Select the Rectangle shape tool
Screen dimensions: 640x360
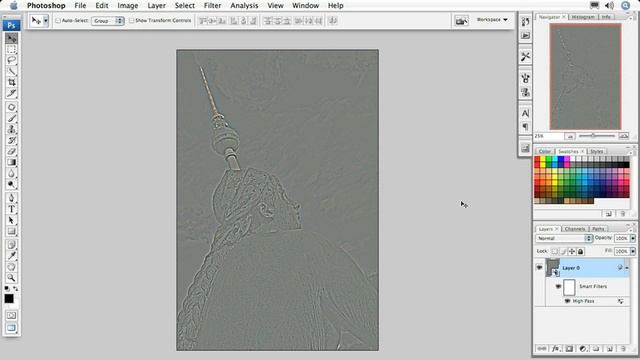(x=11, y=231)
